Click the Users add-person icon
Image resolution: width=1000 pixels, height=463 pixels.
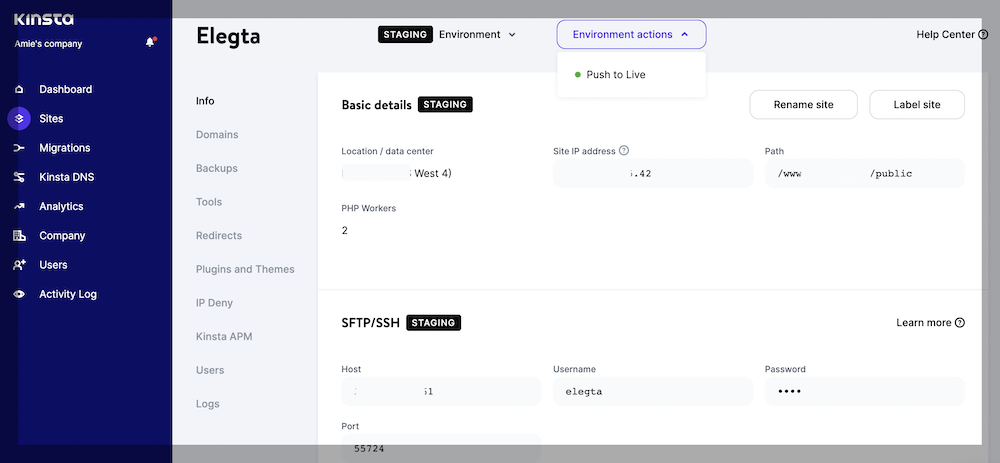[x=19, y=265]
